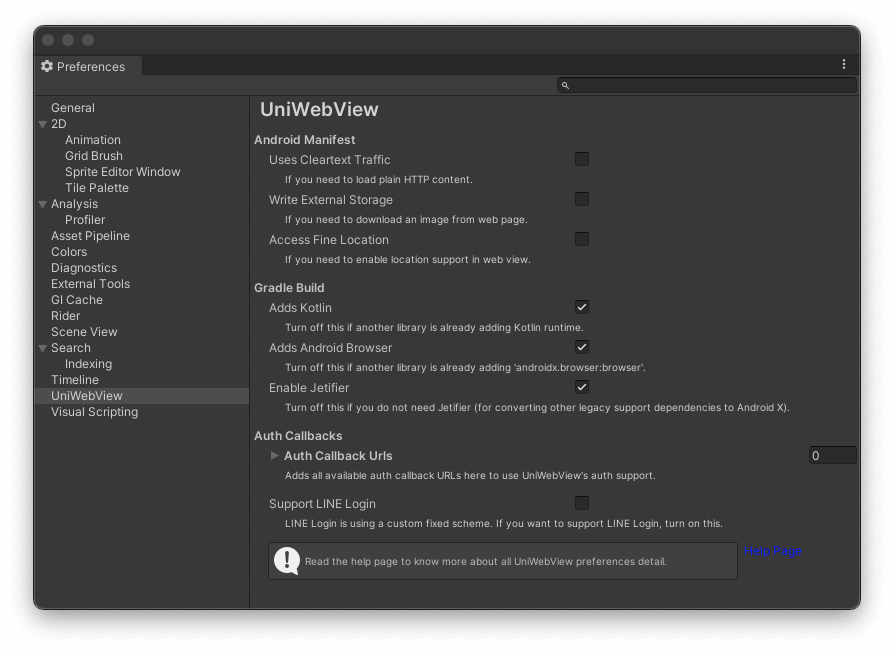Click the red close window button
Viewport: 894px width, 651px height.
point(48,40)
